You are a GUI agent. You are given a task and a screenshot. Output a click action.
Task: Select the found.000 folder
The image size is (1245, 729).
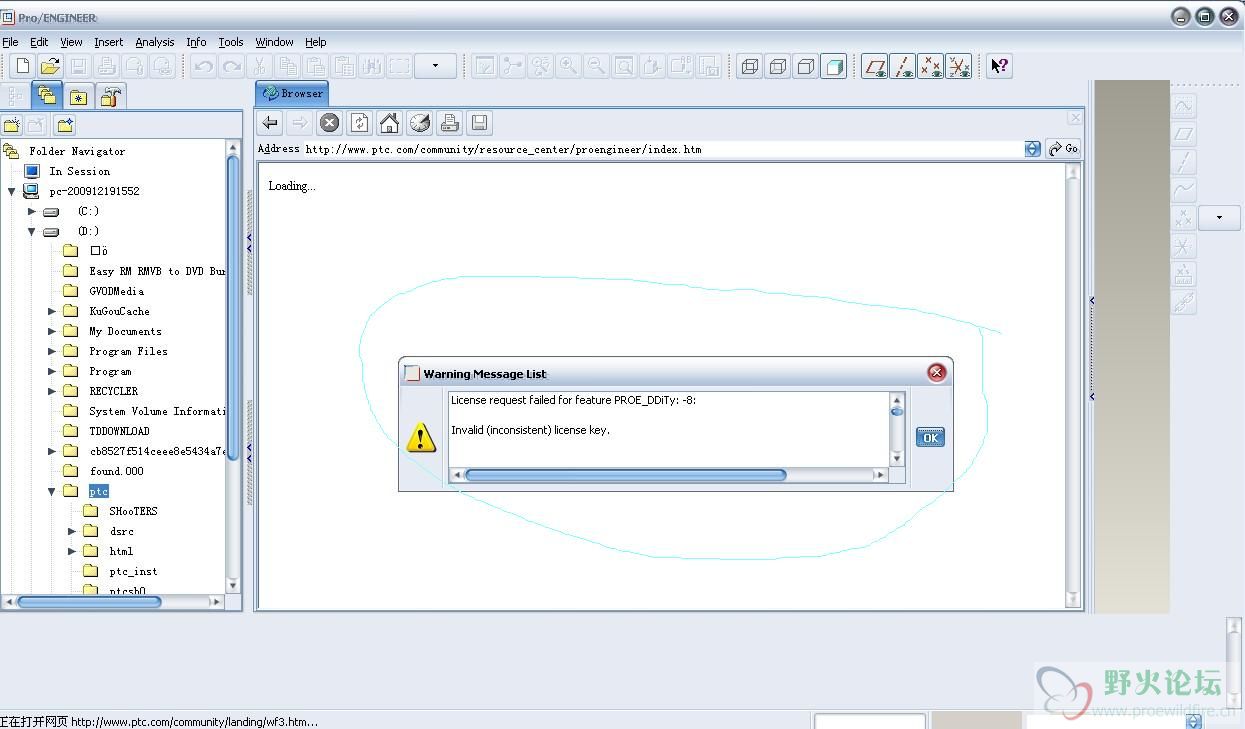click(x=116, y=471)
